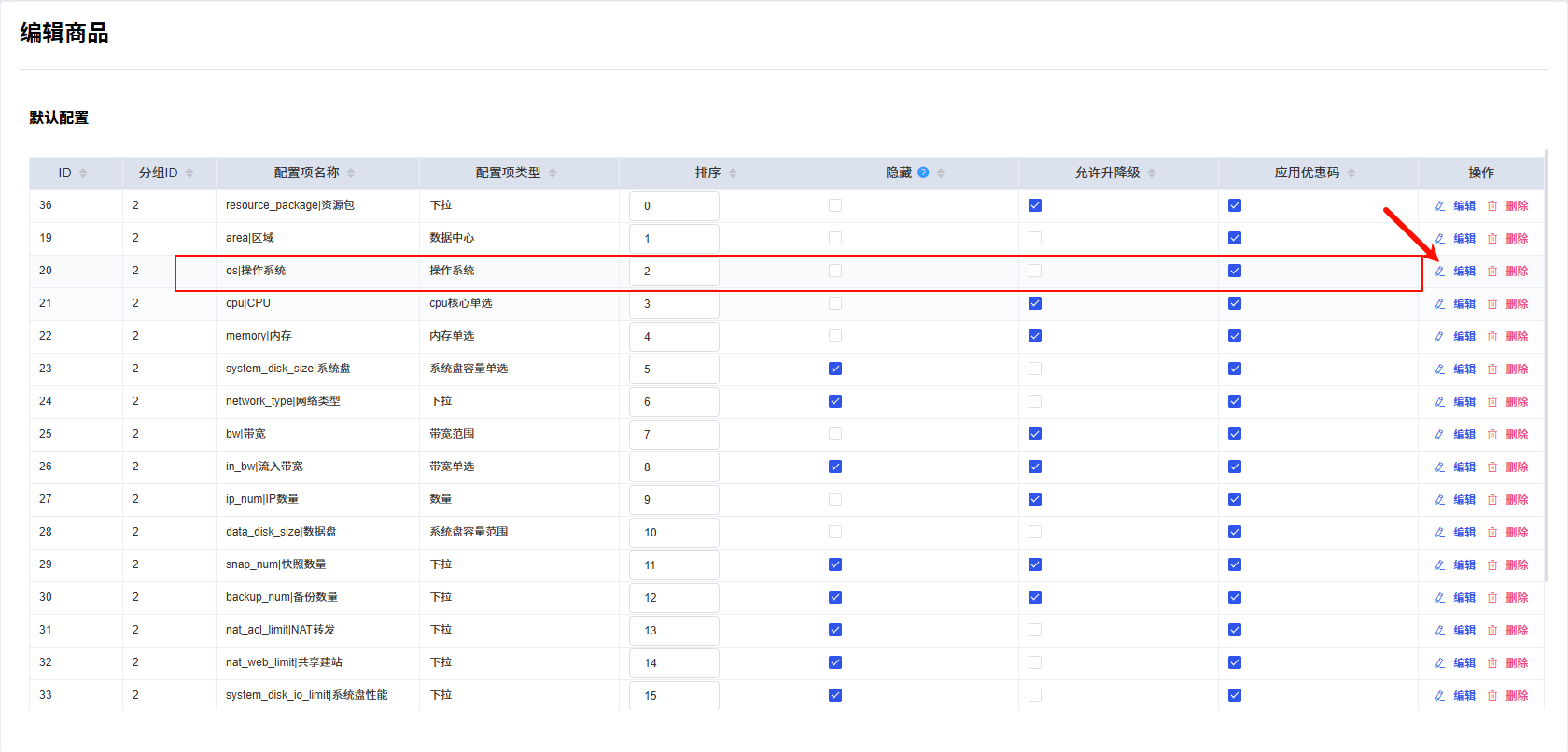Click the help question icon beside 隐藏 header
This screenshot has width=1568, height=752.
point(923,173)
